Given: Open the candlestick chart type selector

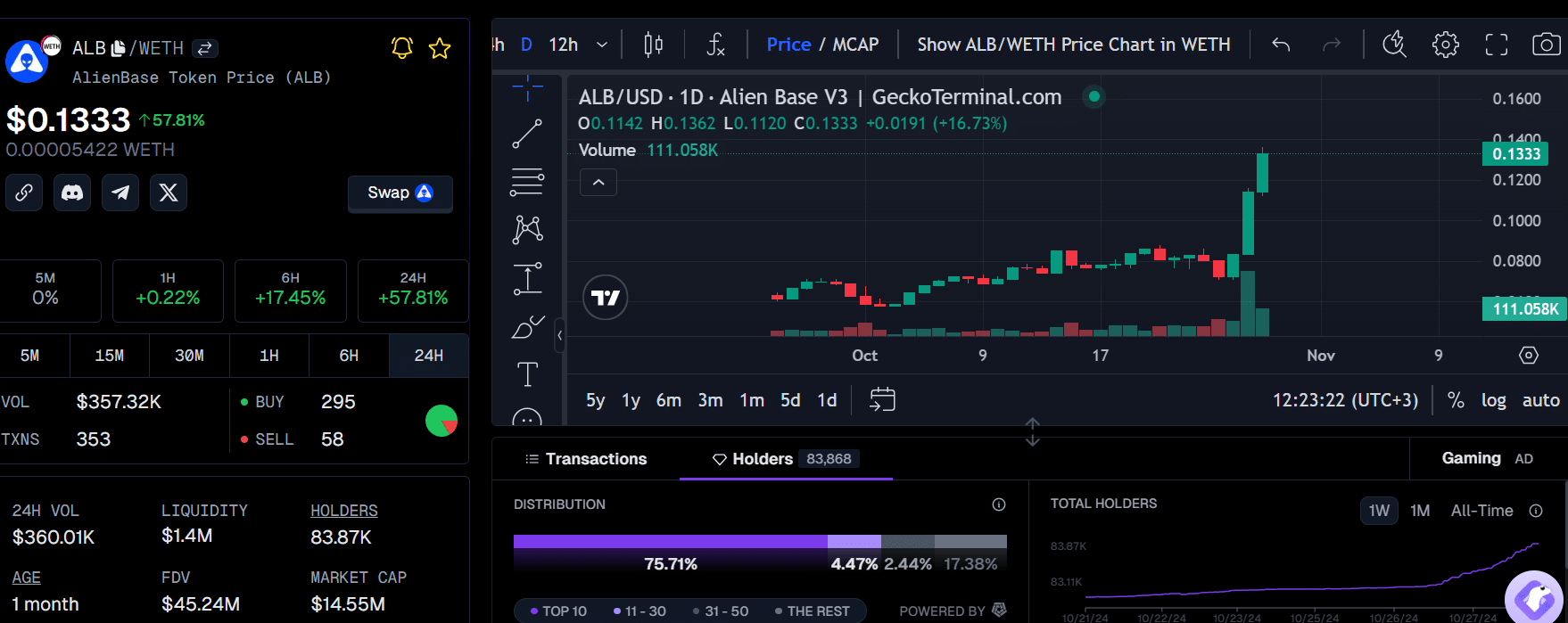Looking at the screenshot, I should (x=654, y=45).
